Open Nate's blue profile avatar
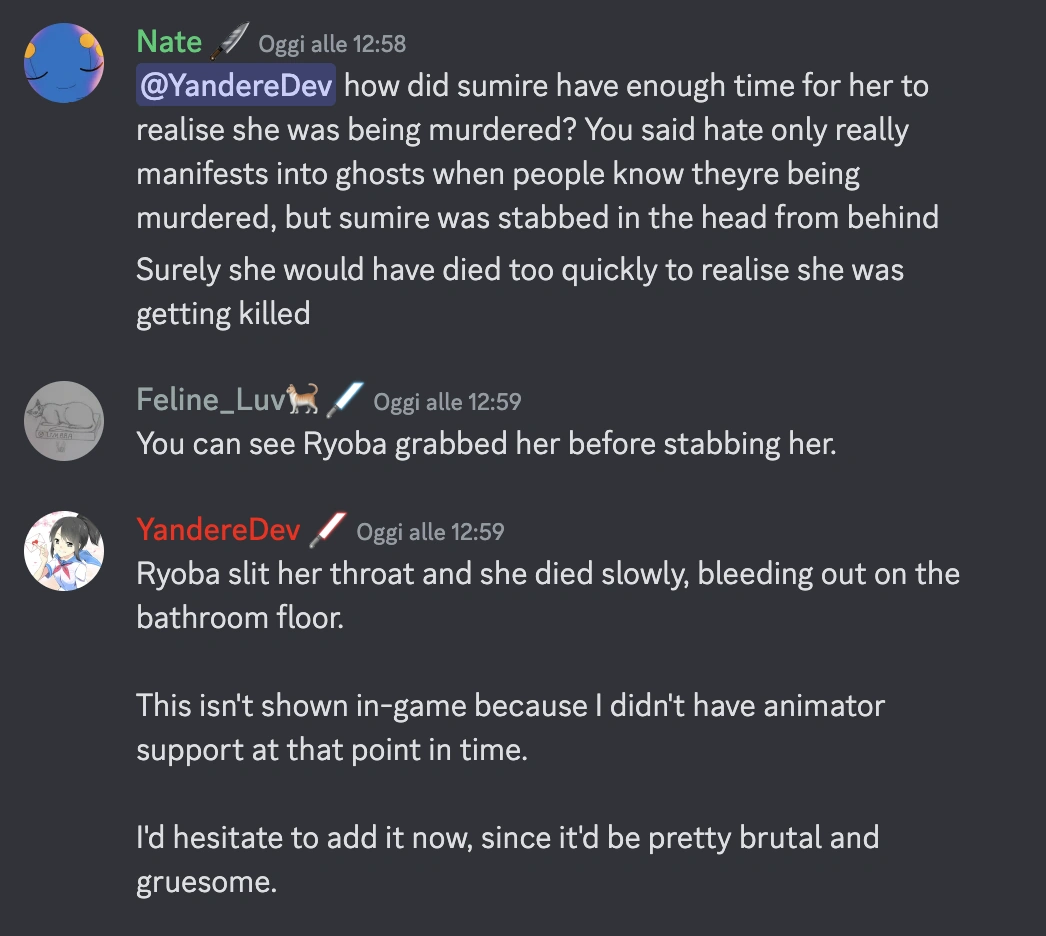 coord(64,63)
